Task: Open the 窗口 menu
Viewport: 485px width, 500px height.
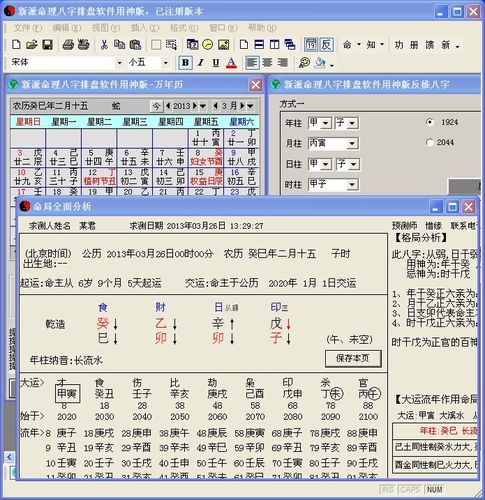Action: tap(223, 28)
